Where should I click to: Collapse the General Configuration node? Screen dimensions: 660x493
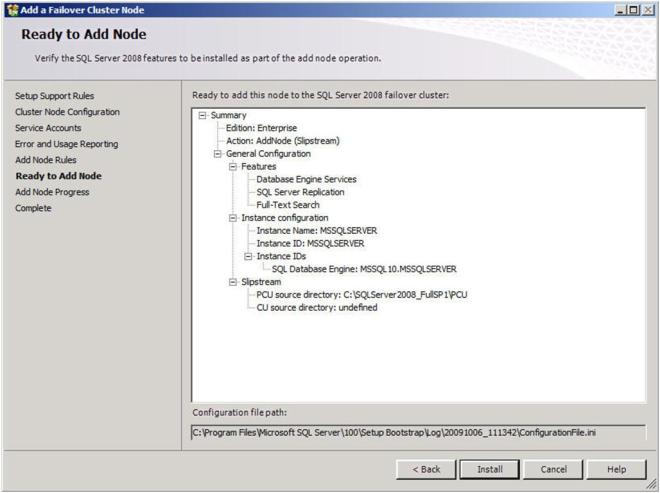[x=219, y=154]
